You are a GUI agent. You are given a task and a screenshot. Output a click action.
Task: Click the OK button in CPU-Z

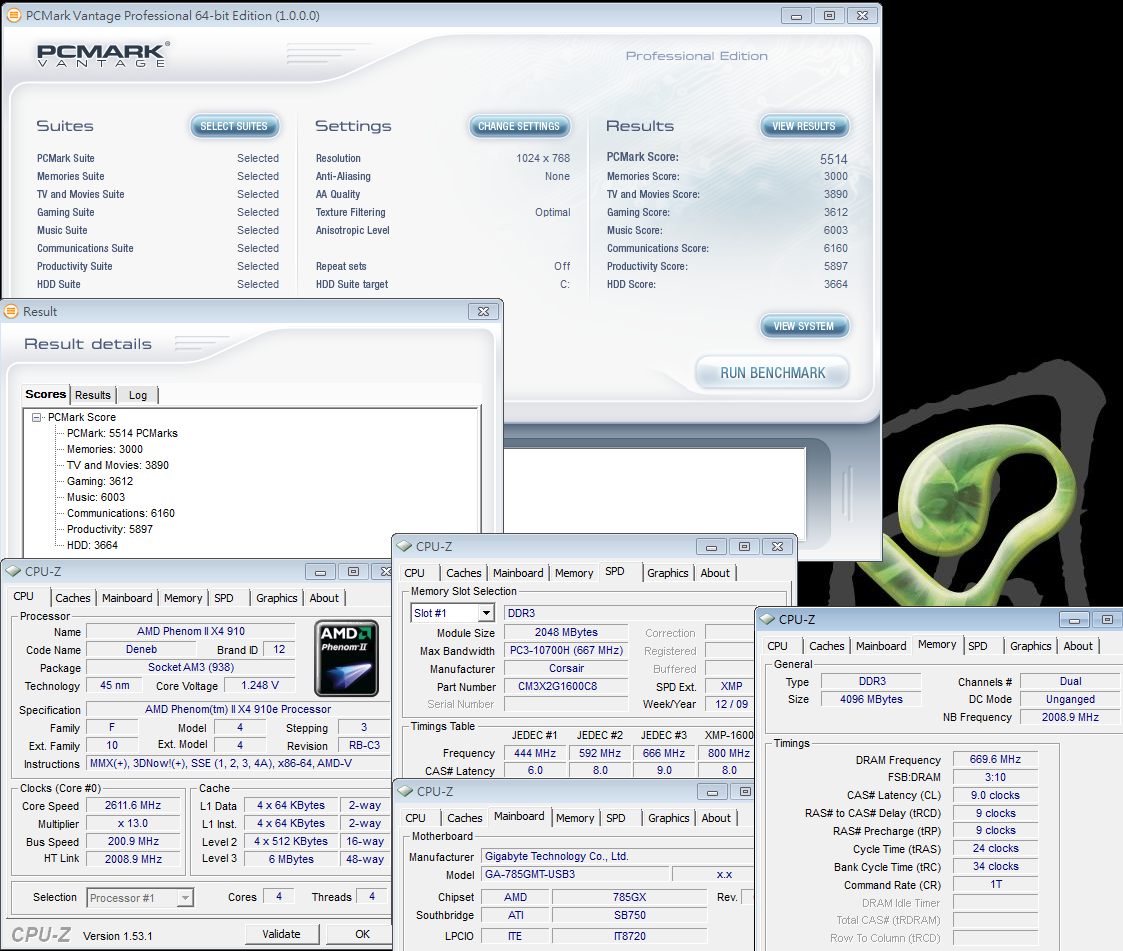[x=362, y=935]
